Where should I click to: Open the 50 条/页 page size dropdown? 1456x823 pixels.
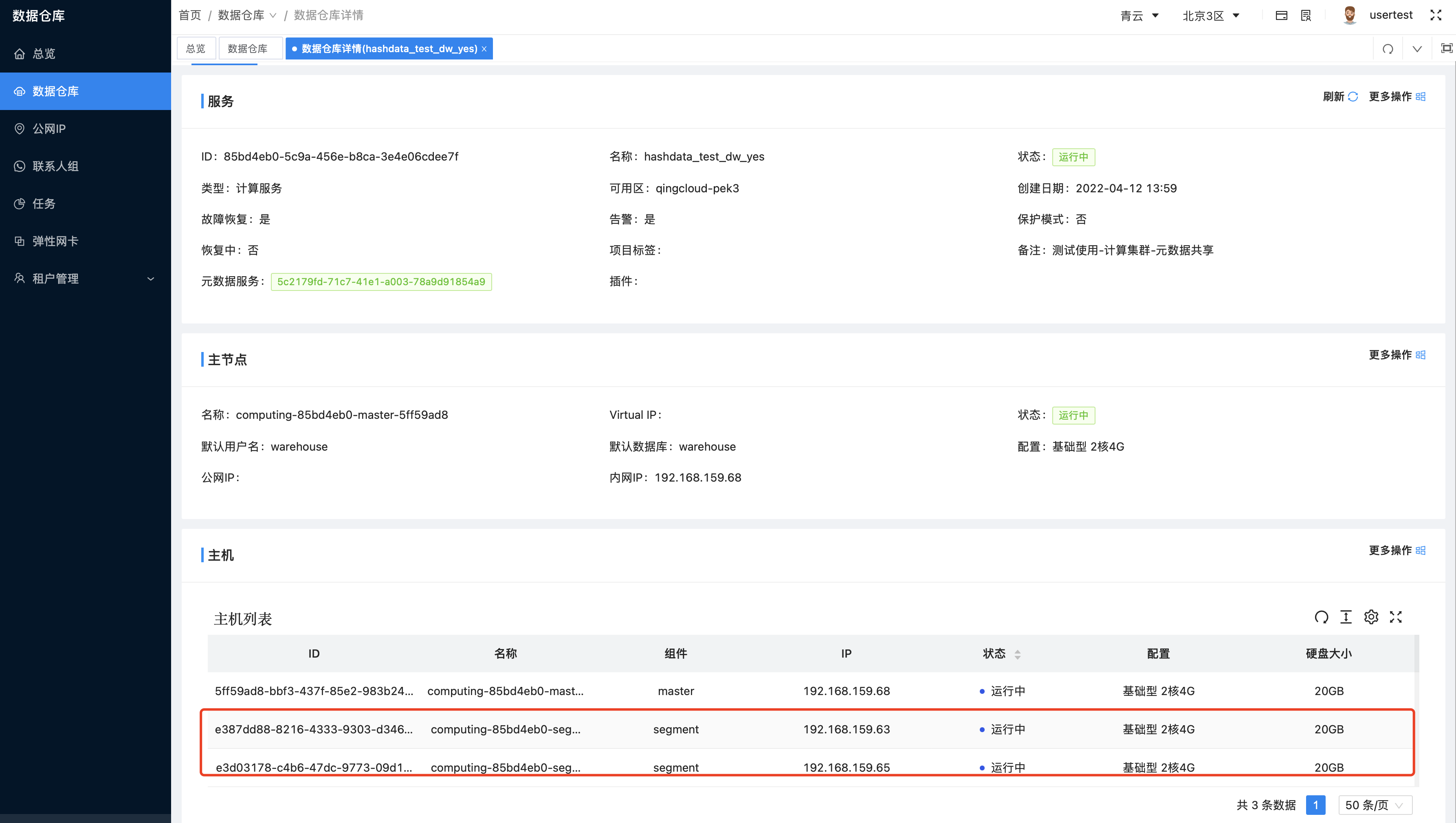coord(1375,805)
